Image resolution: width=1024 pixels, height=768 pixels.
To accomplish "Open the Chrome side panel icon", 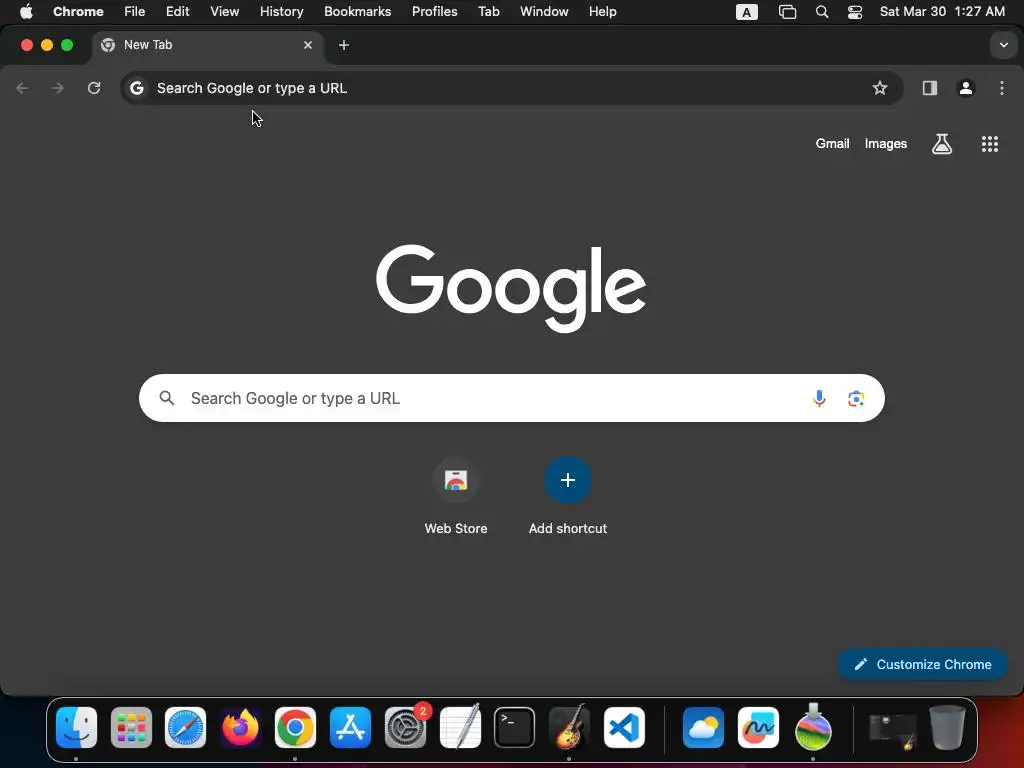I will (x=930, y=88).
